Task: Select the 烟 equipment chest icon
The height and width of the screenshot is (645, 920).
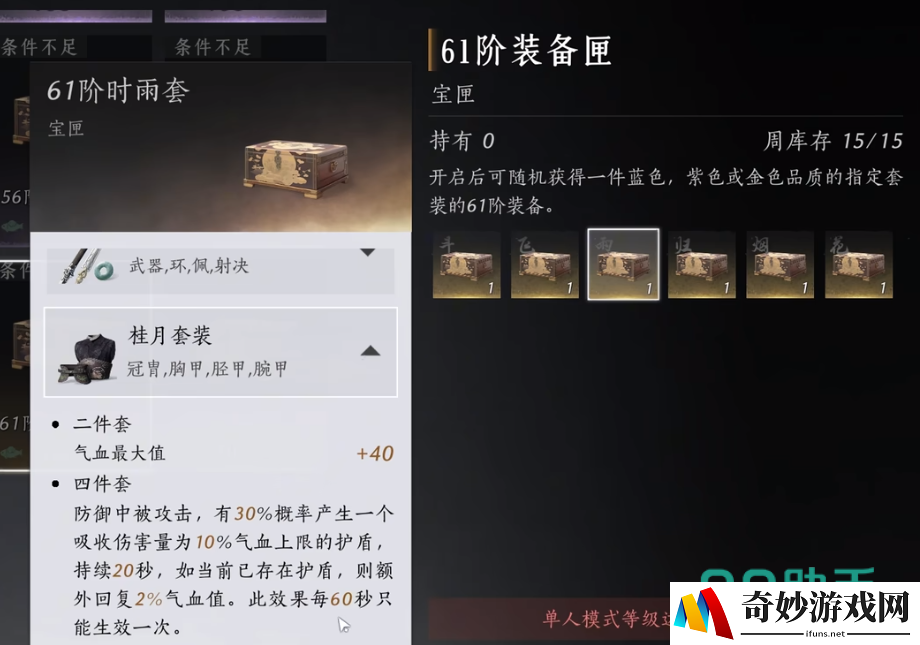Action: click(x=780, y=265)
